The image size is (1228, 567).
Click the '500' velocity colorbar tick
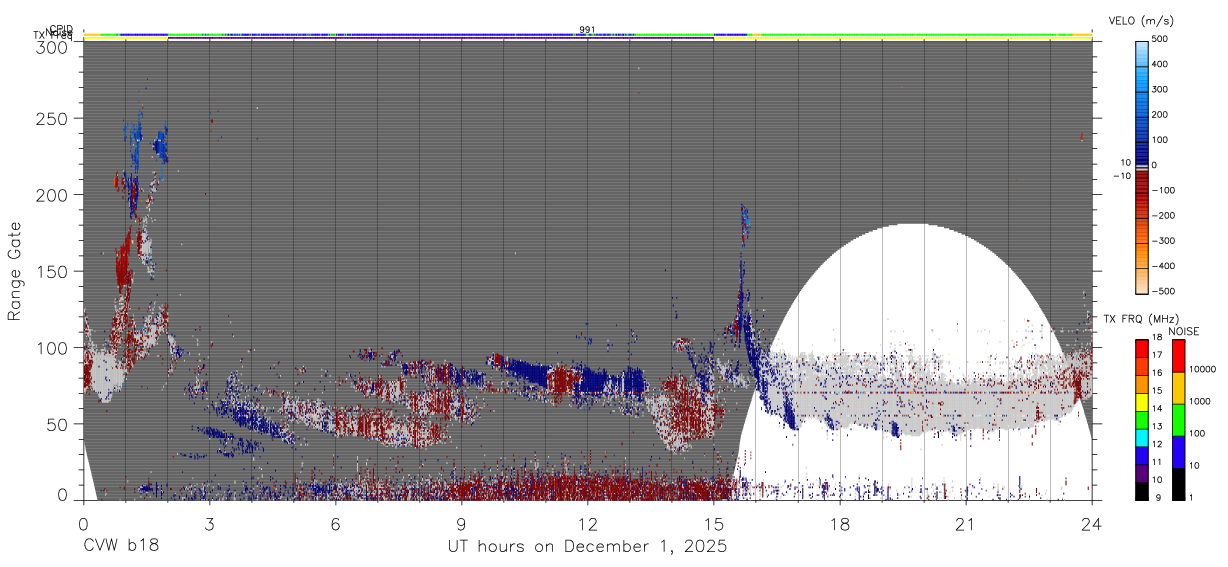[x=1160, y=39]
